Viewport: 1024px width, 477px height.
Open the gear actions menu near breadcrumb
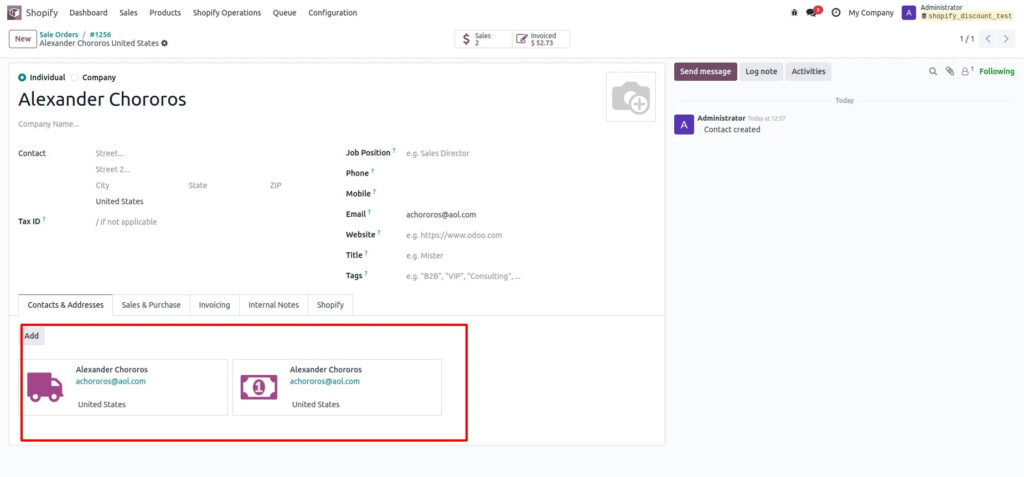165,43
